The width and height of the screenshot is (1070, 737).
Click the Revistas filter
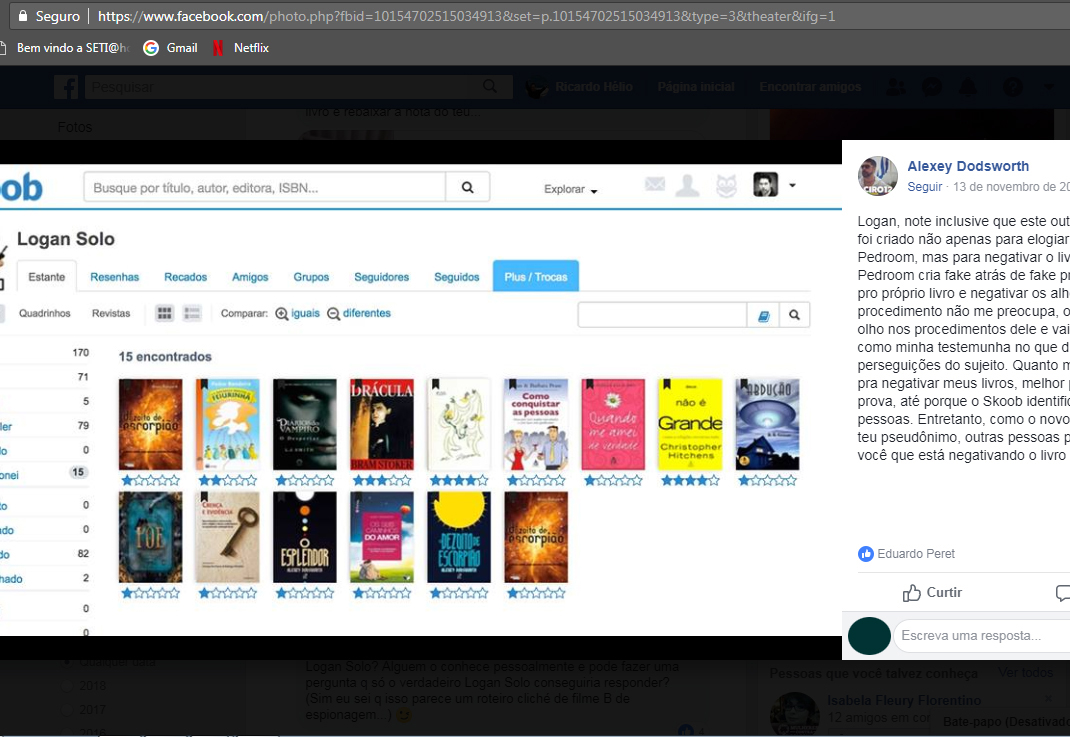pyautogui.click(x=111, y=313)
